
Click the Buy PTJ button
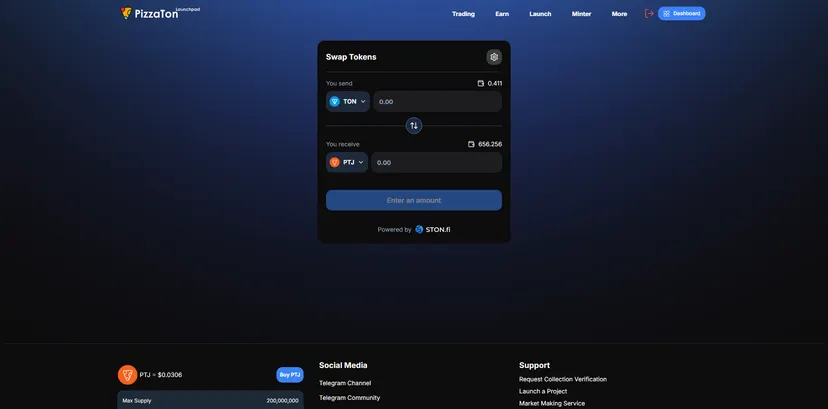tap(289, 375)
